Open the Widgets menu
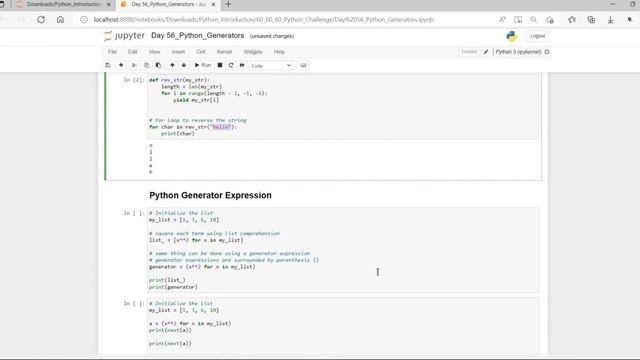The width and height of the screenshot is (640, 360). (x=253, y=52)
